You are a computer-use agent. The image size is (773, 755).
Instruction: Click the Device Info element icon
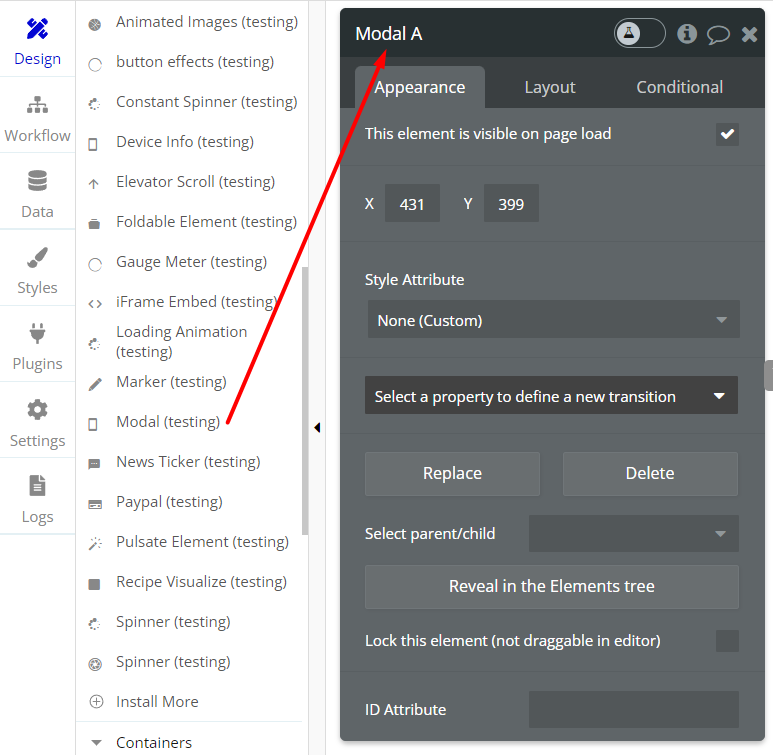[x=93, y=144]
